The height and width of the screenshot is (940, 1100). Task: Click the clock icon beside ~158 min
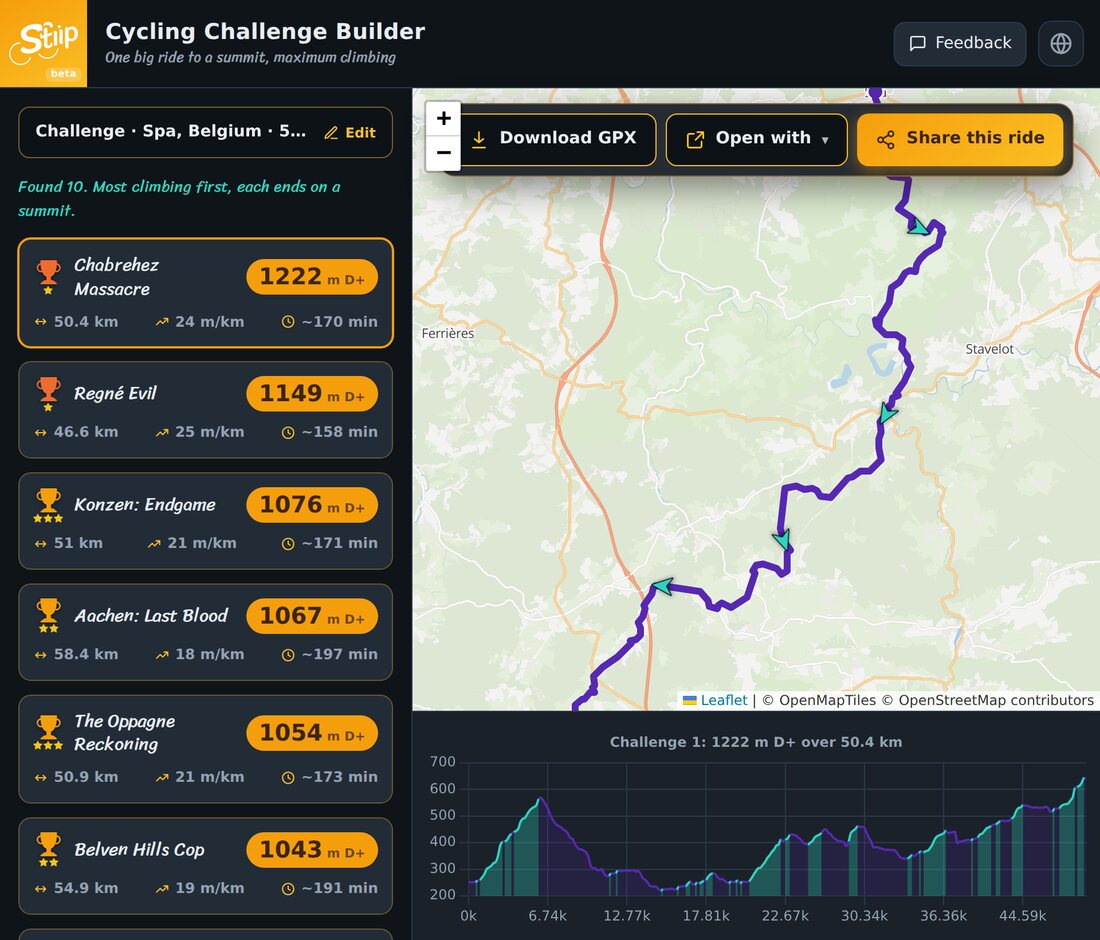(x=288, y=432)
